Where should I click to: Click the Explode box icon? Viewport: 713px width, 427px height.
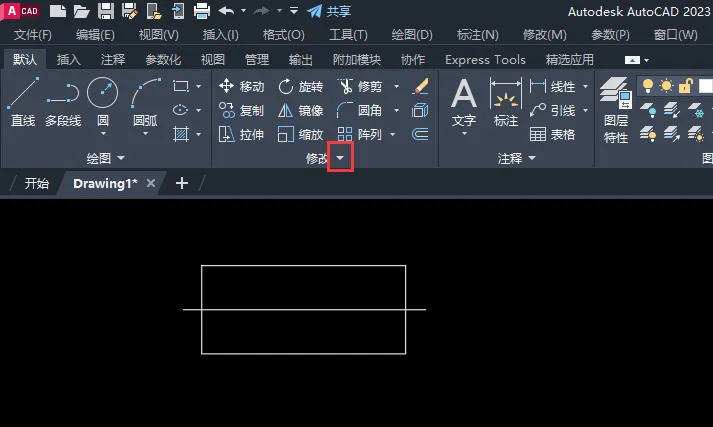[x=420, y=110]
